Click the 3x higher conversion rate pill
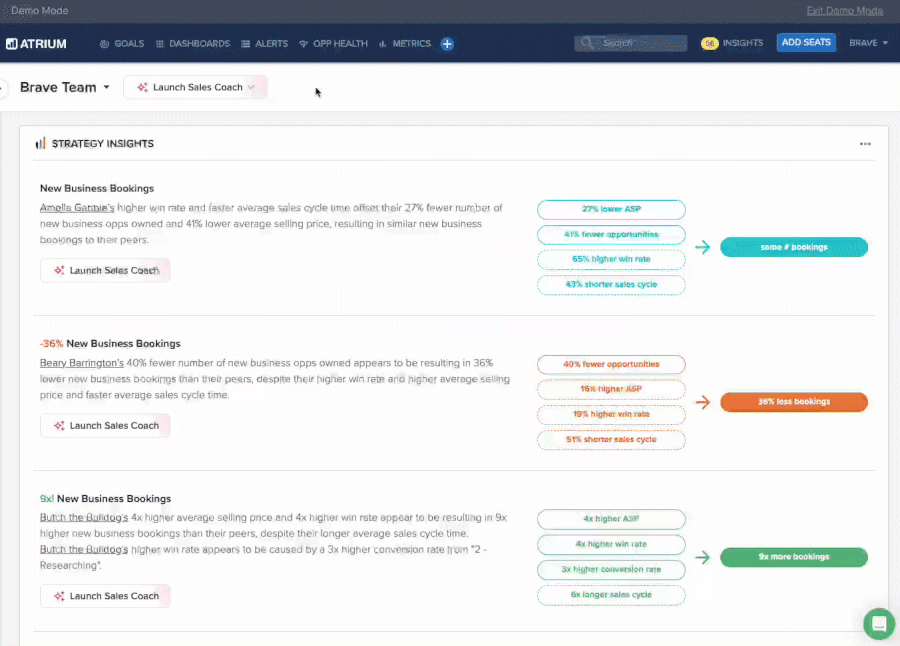900x646 pixels. click(611, 570)
